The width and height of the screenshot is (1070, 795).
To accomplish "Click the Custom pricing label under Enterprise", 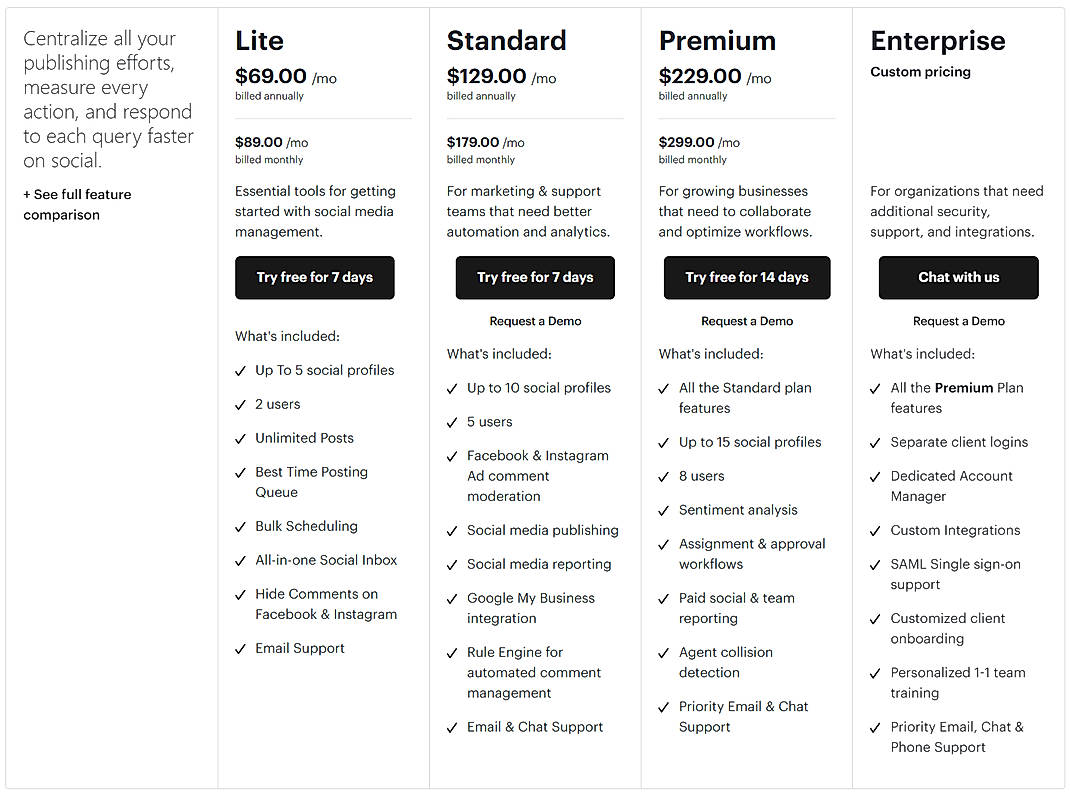I will coord(920,71).
